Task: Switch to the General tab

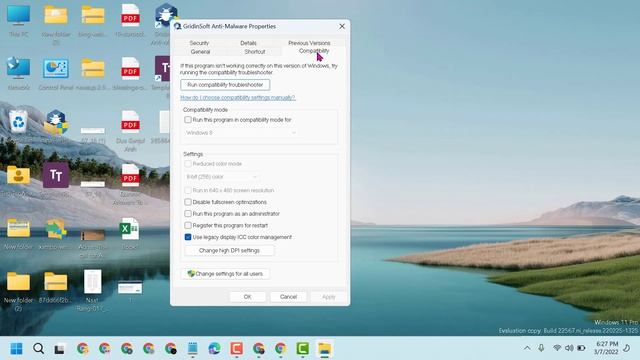Action: point(200,52)
